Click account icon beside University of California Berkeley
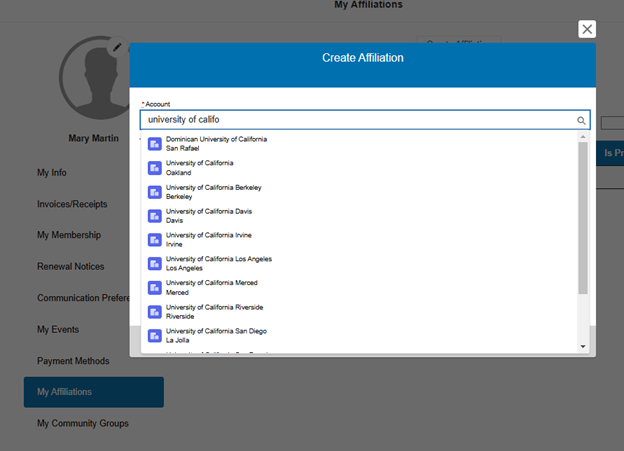This screenshot has width=624, height=451. click(154, 192)
